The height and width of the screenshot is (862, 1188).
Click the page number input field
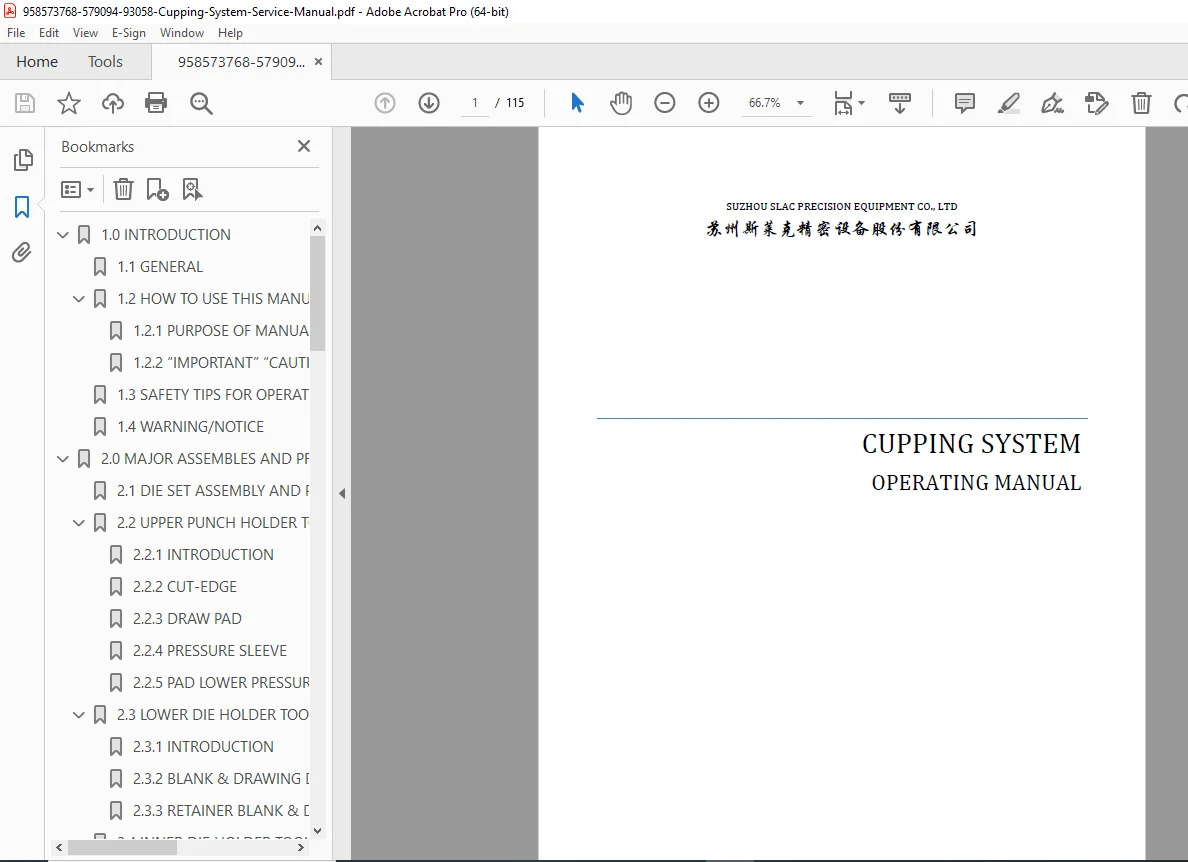coord(475,103)
